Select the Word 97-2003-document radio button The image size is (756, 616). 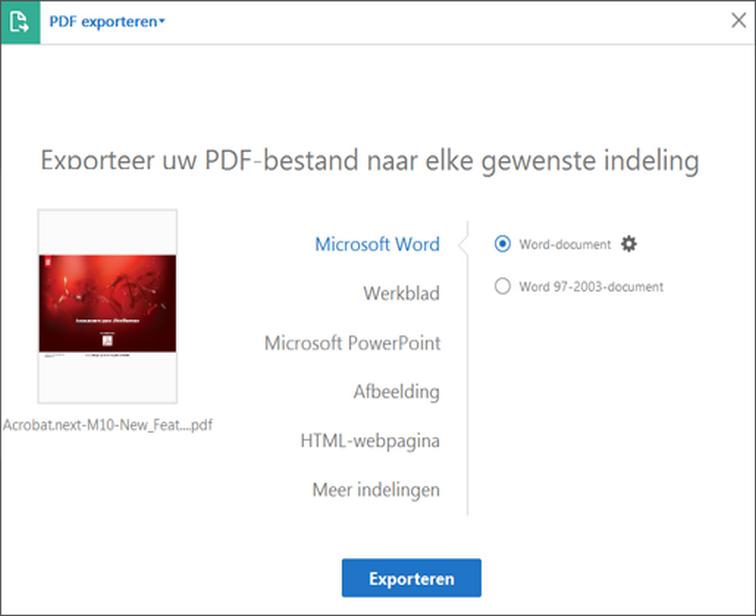pyautogui.click(x=502, y=287)
